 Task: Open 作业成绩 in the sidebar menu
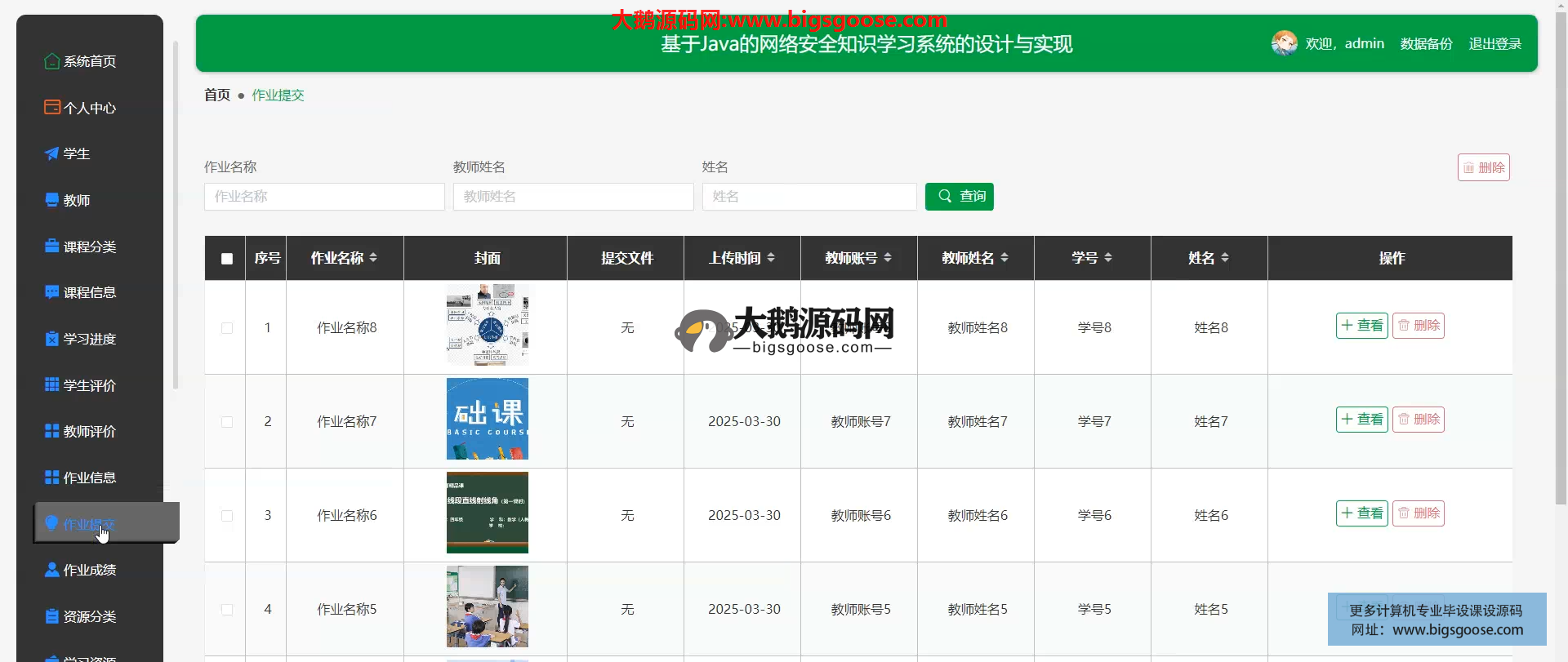[89, 570]
